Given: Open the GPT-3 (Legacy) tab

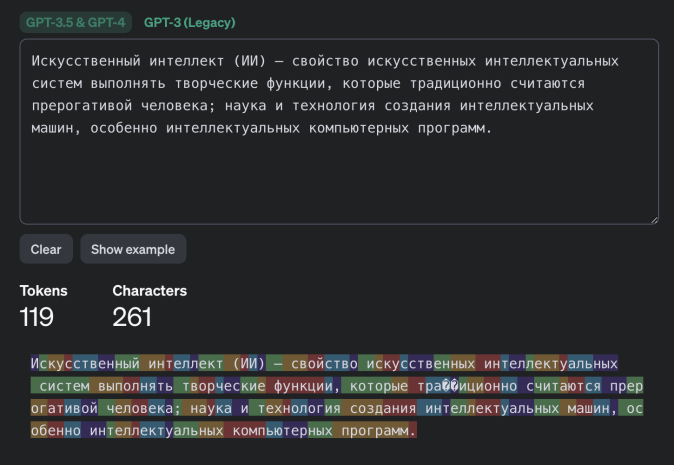Looking at the screenshot, I should (x=190, y=22).
